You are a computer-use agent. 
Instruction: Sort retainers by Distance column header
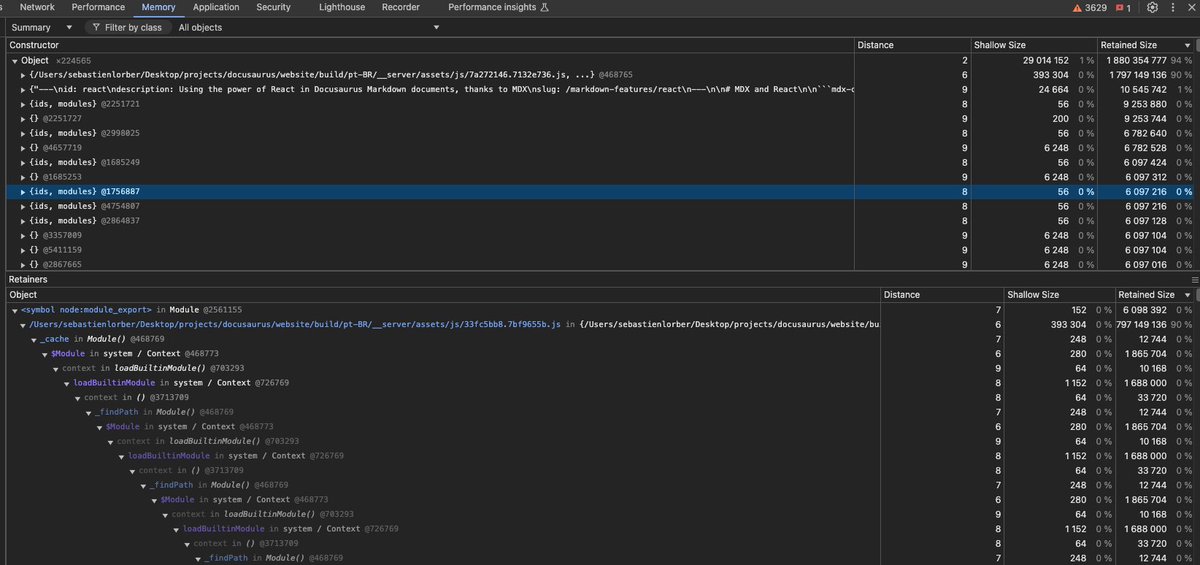tap(942, 295)
